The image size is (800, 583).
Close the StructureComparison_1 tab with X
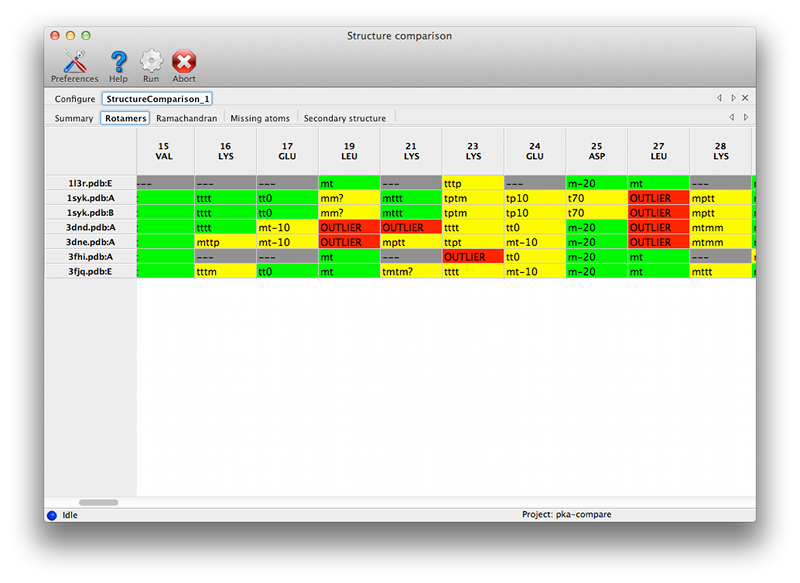(745, 98)
